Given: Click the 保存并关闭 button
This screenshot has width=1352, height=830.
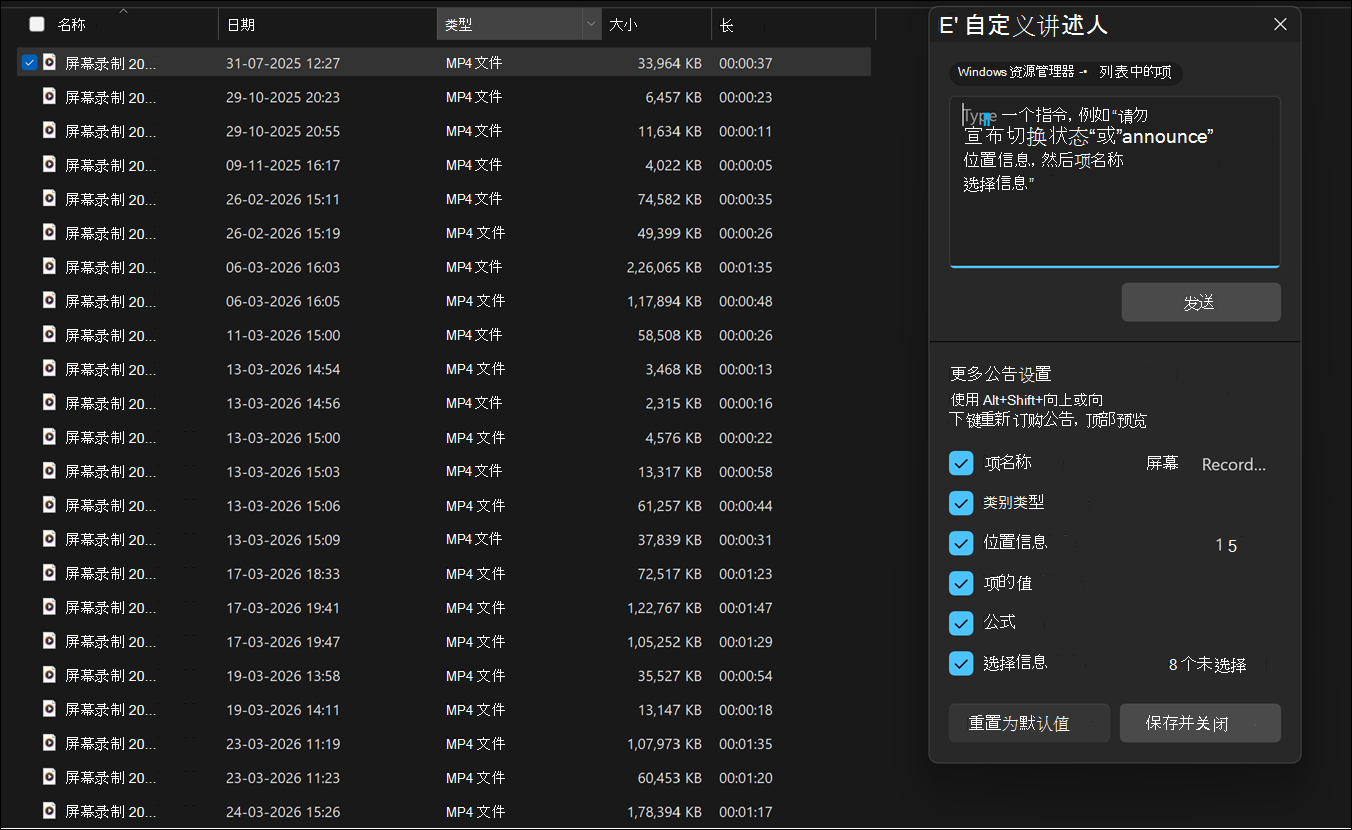Looking at the screenshot, I should tap(1200, 723).
